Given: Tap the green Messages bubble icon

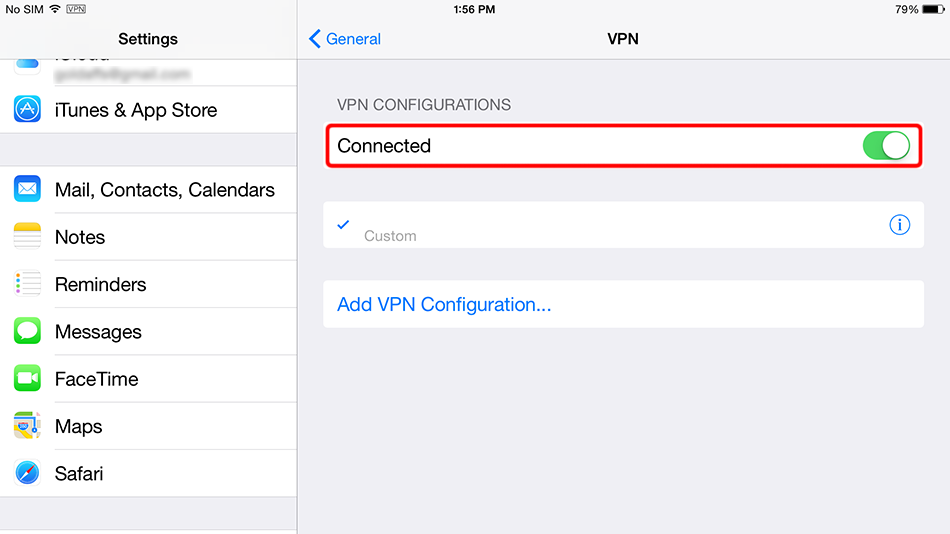Looking at the screenshot, I should pos(27,332).
